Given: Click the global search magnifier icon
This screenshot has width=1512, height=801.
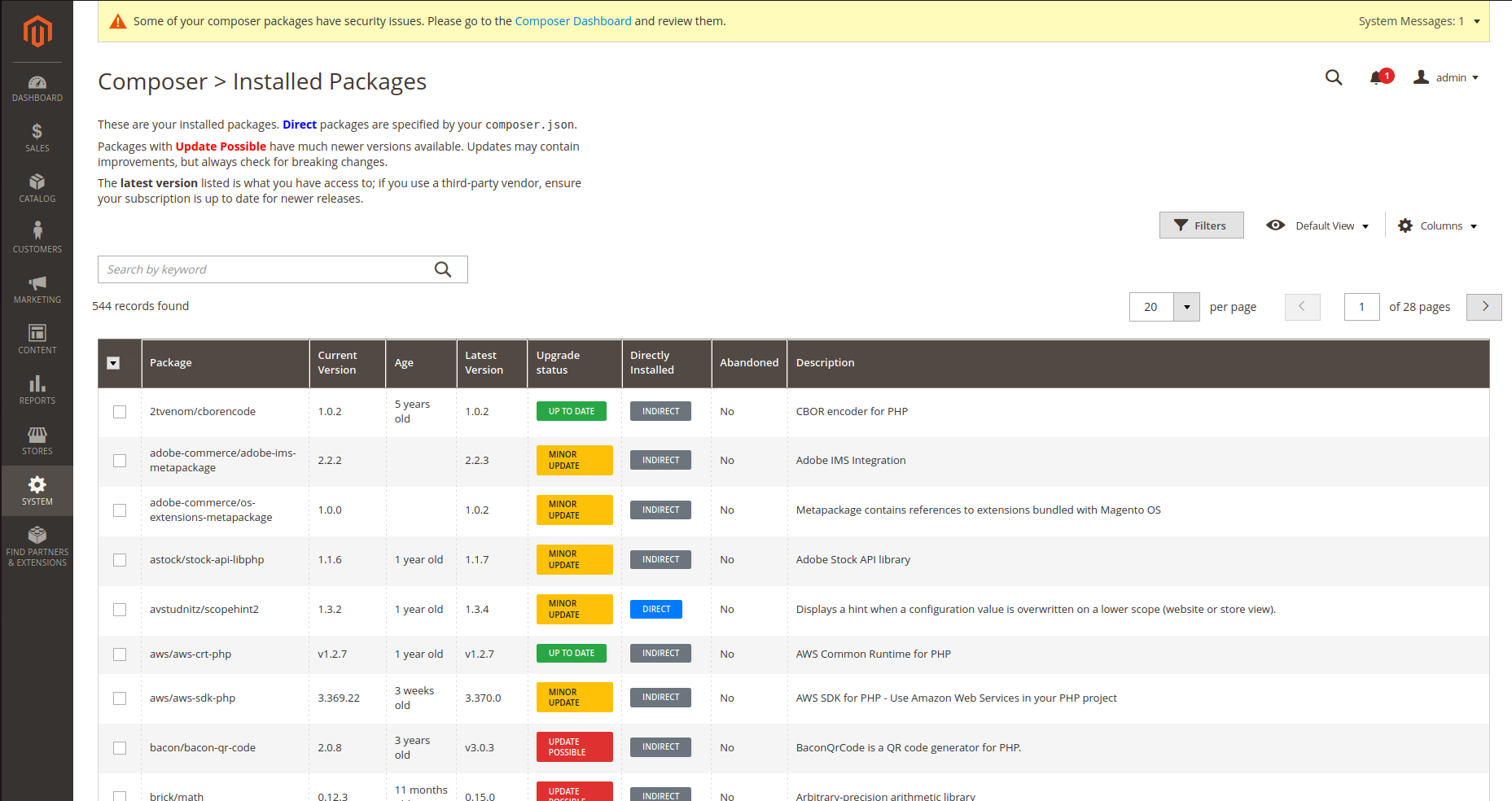Looking at the screenshot, I should (1334, 77).
